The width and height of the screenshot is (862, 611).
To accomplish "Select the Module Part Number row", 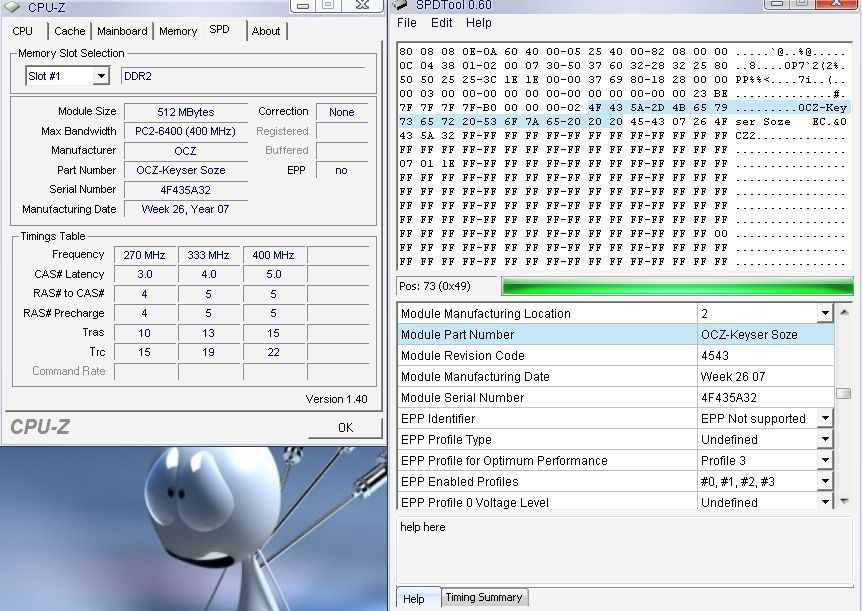I will point(616,334).
